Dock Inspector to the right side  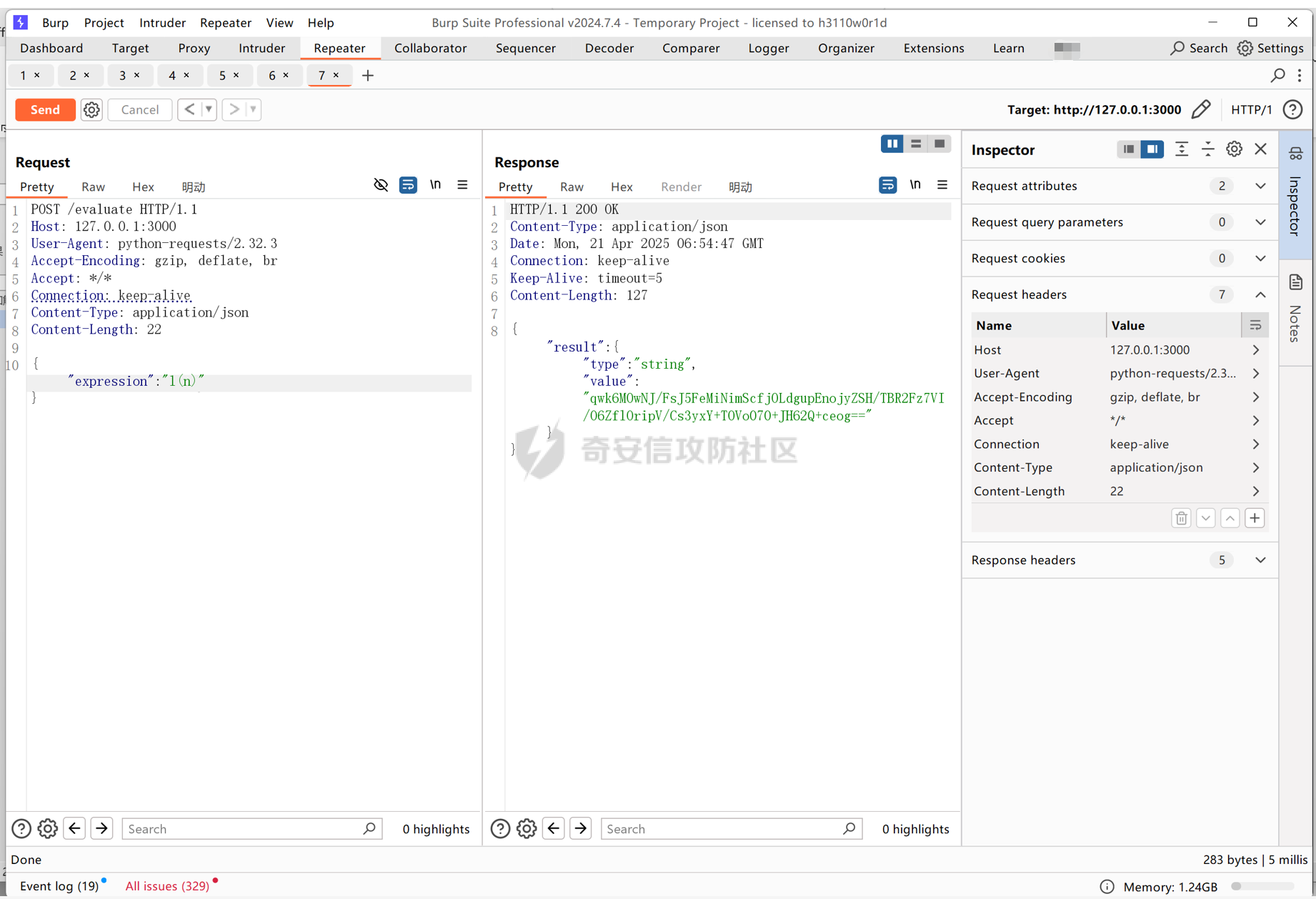(1152, 149)
